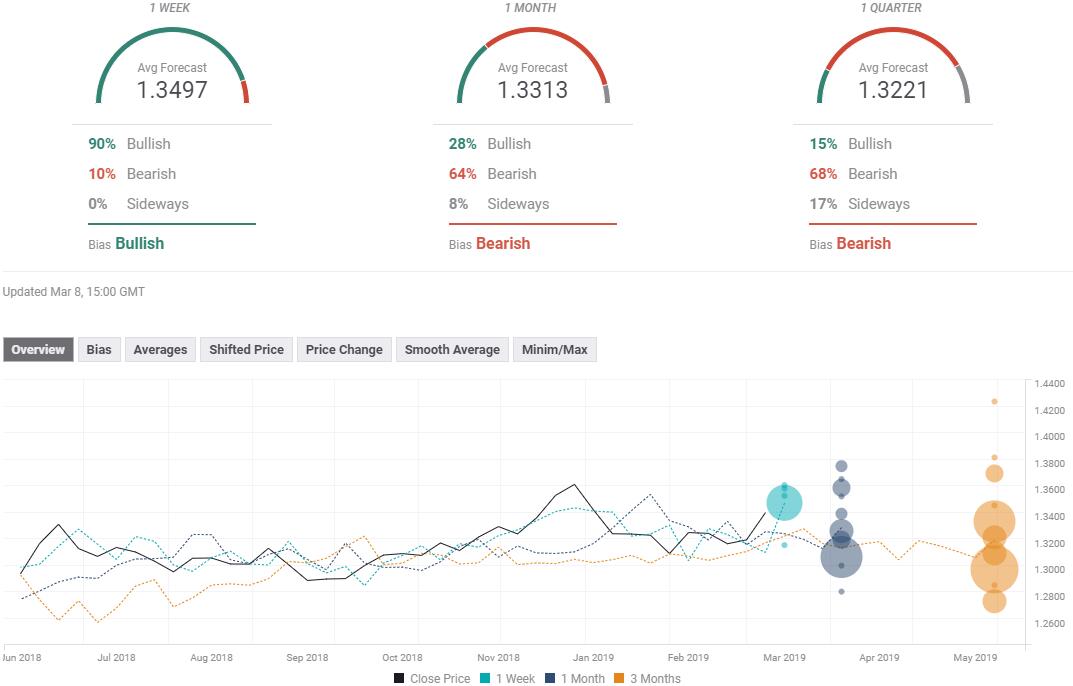This screenshot has height=686, width=1073.
Task: Click the 15% Bullish row
Action: pyautogui.click(x=851, y=144)
